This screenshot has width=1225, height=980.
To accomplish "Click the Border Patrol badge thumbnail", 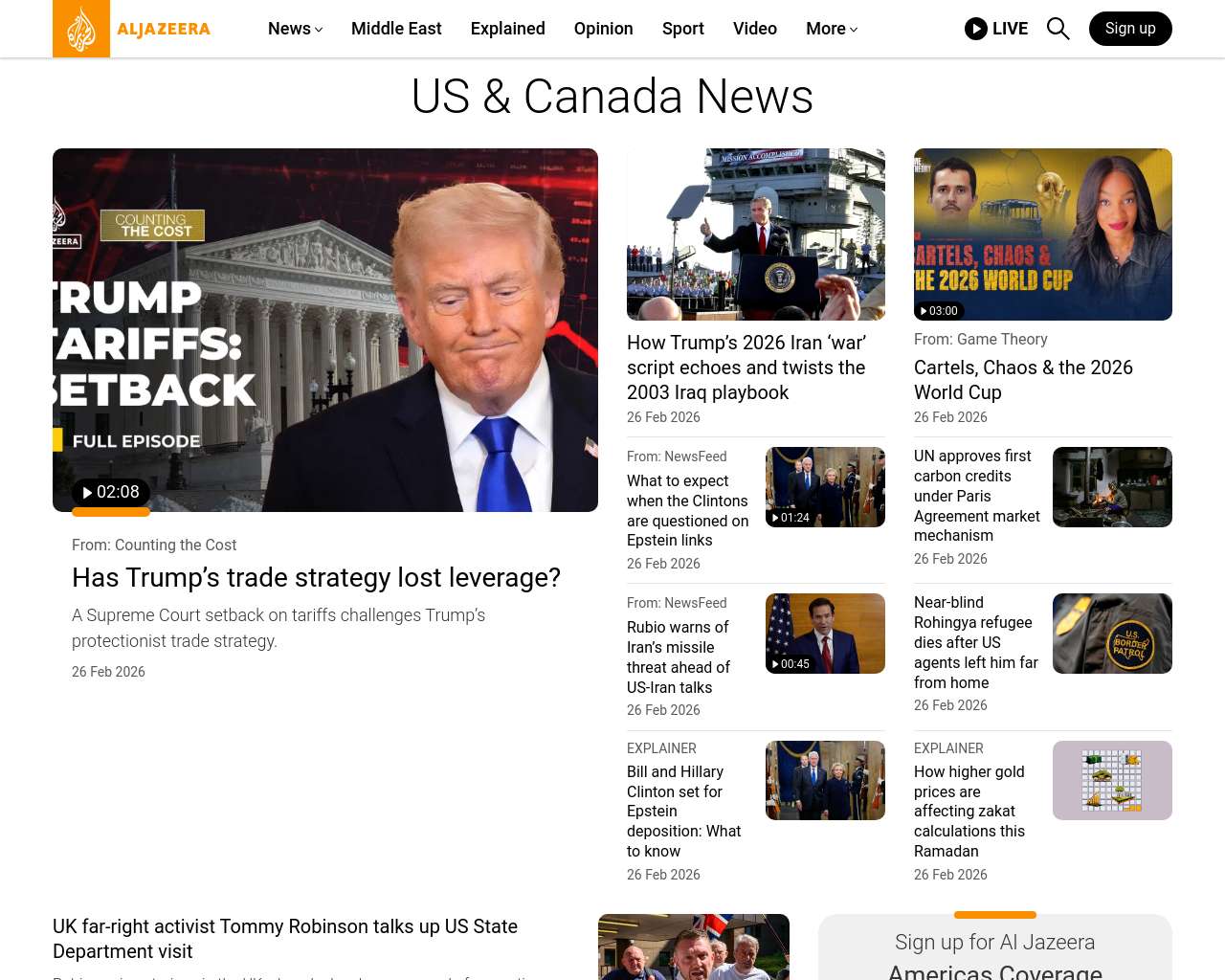I will tap(1112, 634).
